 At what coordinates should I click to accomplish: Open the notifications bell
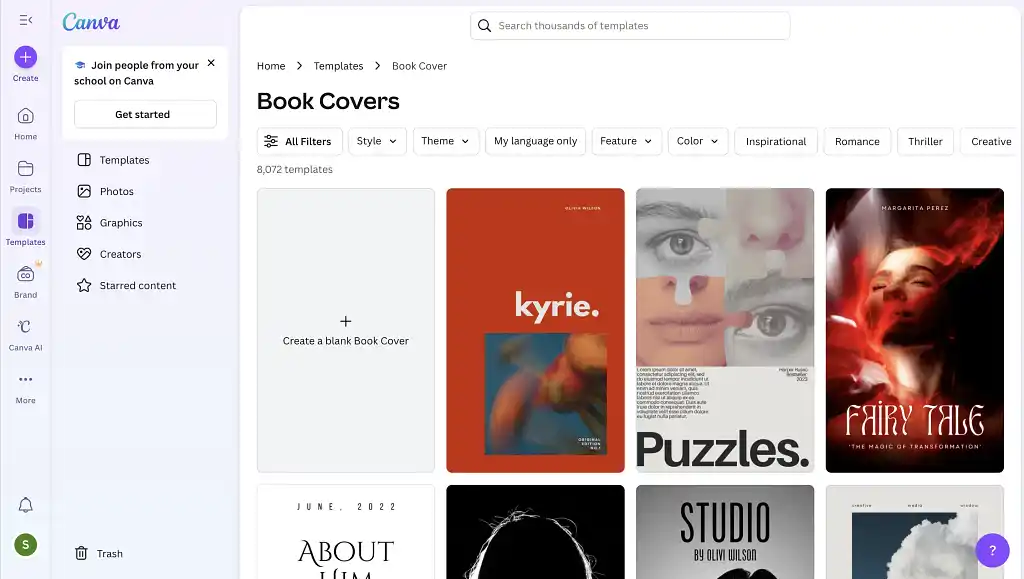tap(26, 506)
